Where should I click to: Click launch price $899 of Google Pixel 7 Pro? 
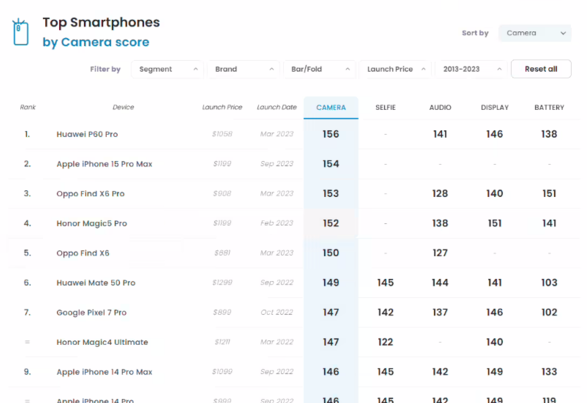222,312
